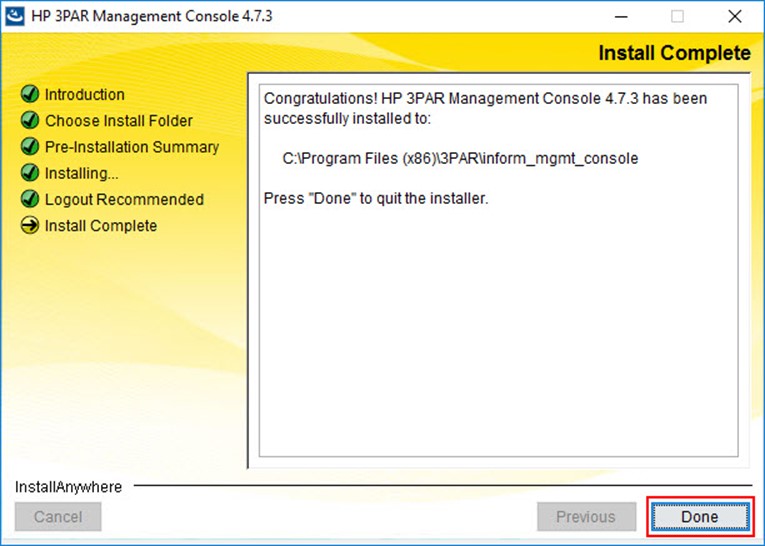Select the Choose Install Folder step label
765x546 pixels.
pos(119,121)
